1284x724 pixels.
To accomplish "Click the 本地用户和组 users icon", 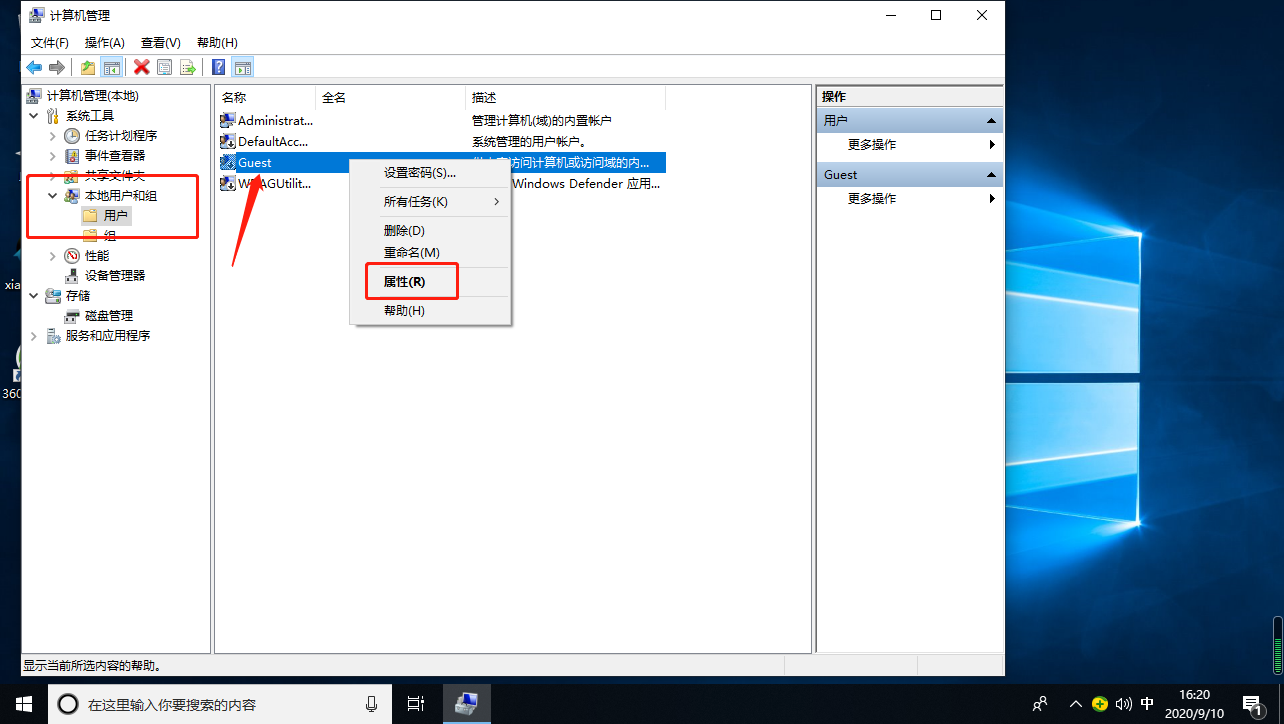I will [x=72, y=196].
